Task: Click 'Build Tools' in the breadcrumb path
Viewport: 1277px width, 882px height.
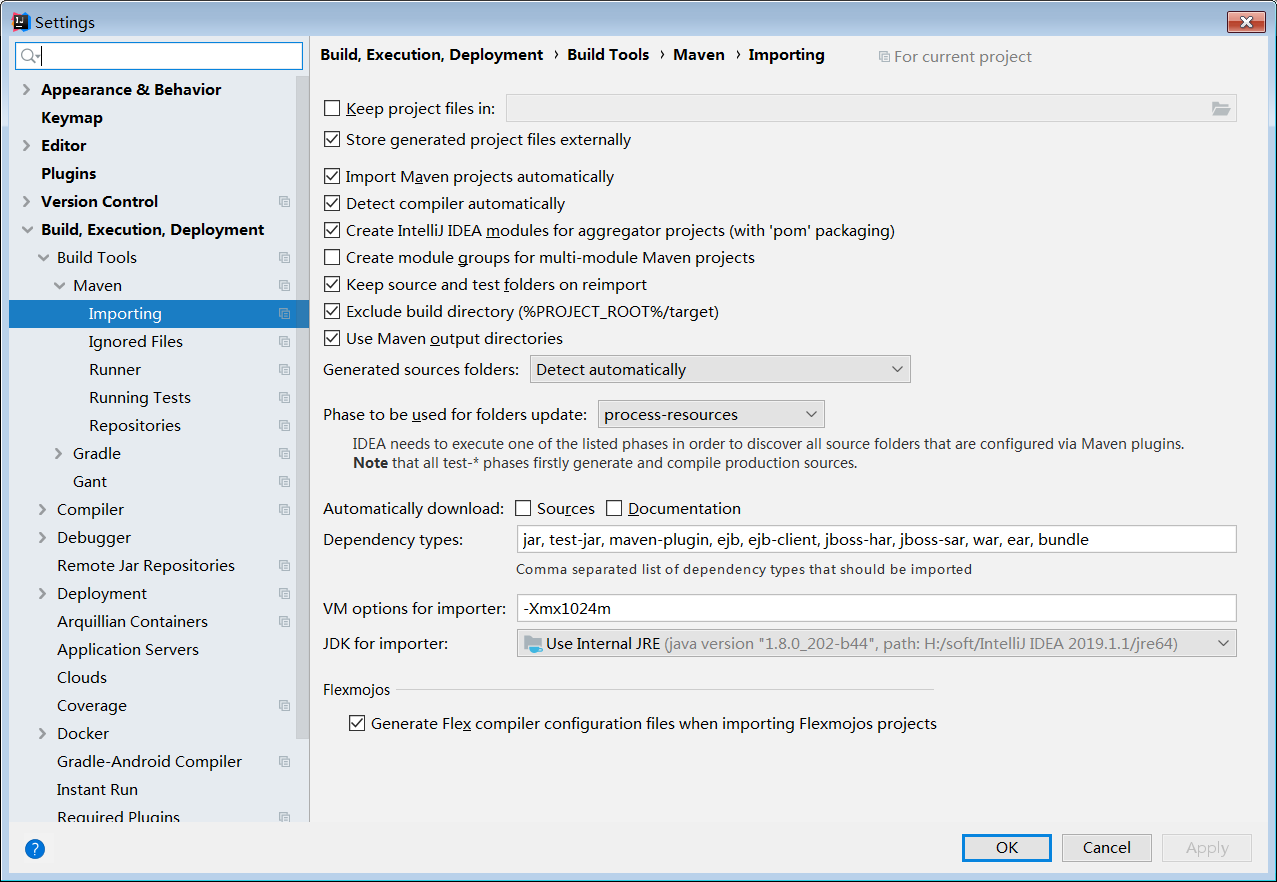Action: click(x=608, y=55)
